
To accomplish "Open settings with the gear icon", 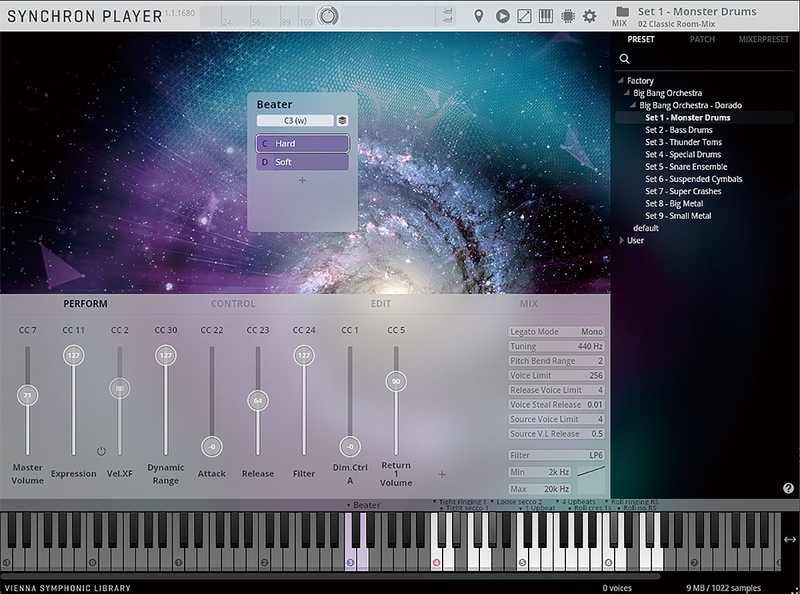I will 590,16.
